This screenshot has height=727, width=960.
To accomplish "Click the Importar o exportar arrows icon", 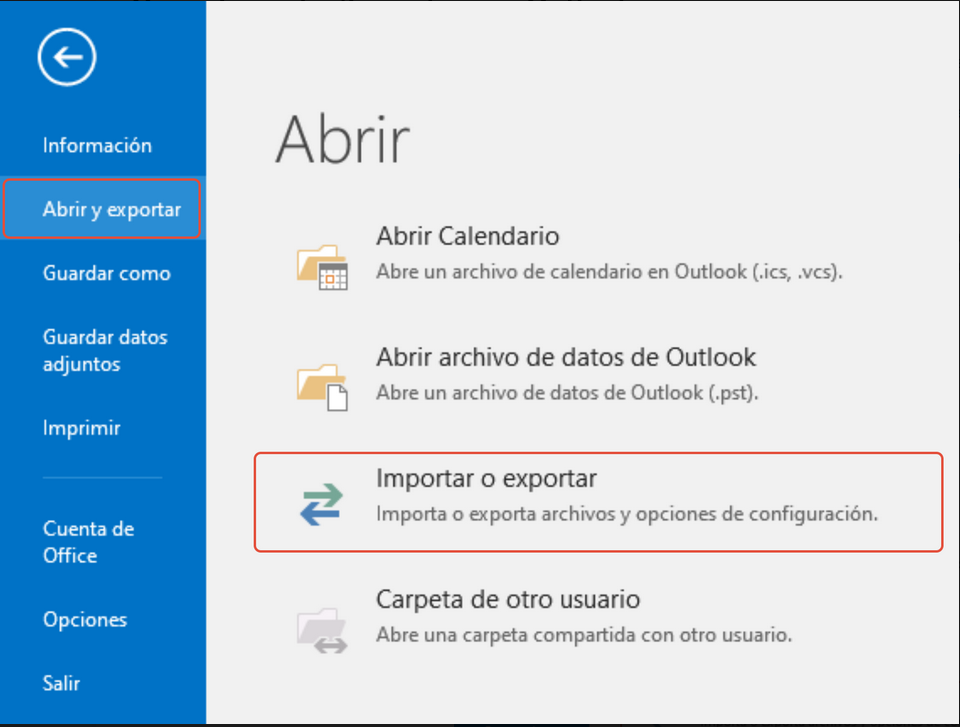I will [321, 504].
